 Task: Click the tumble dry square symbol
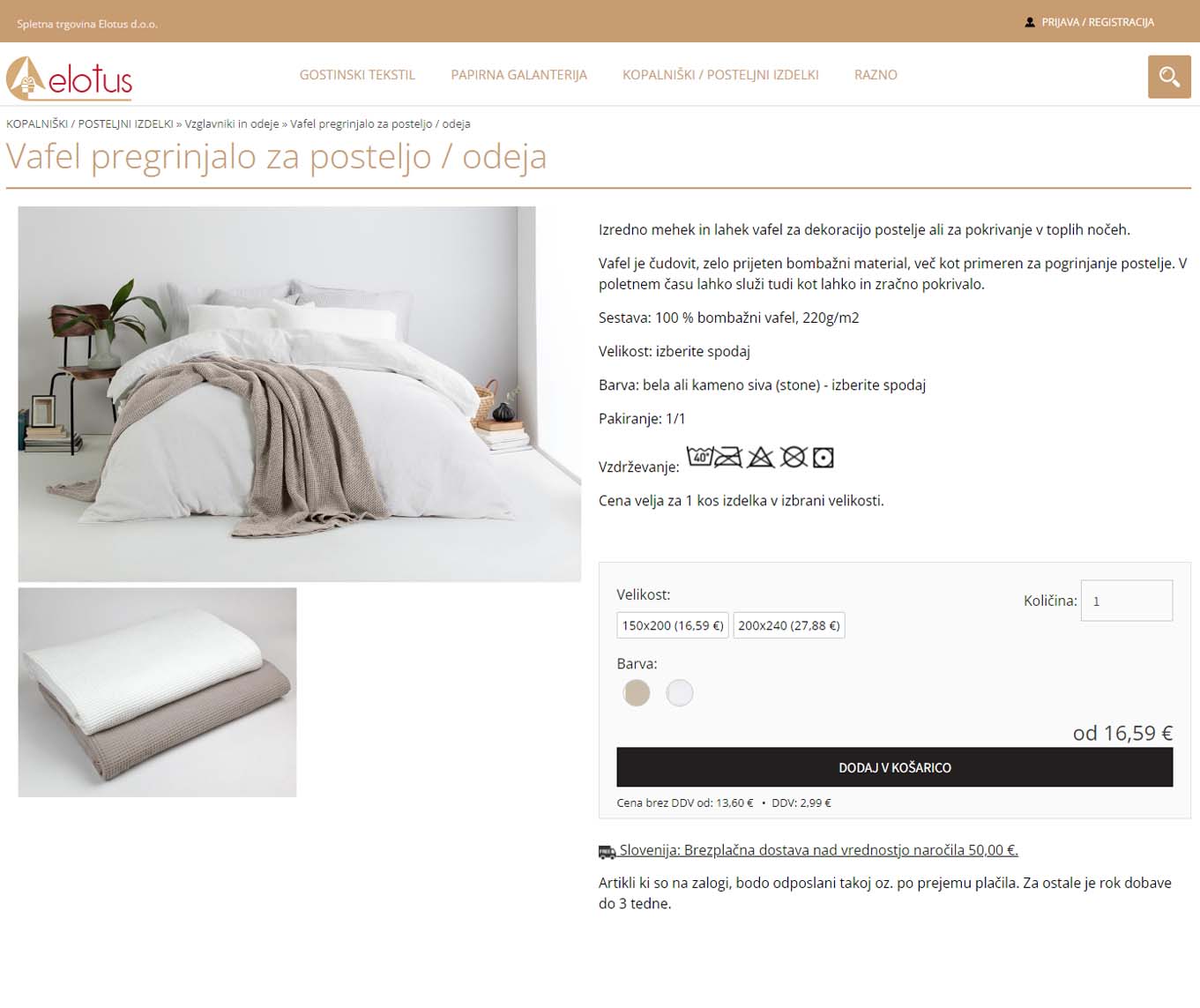point(823,458)
